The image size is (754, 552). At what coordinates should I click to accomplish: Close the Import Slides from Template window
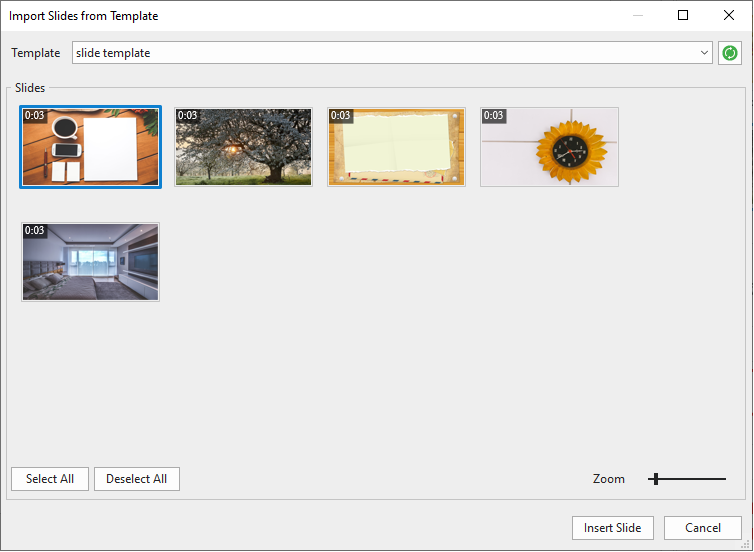(x=729, y=15)
